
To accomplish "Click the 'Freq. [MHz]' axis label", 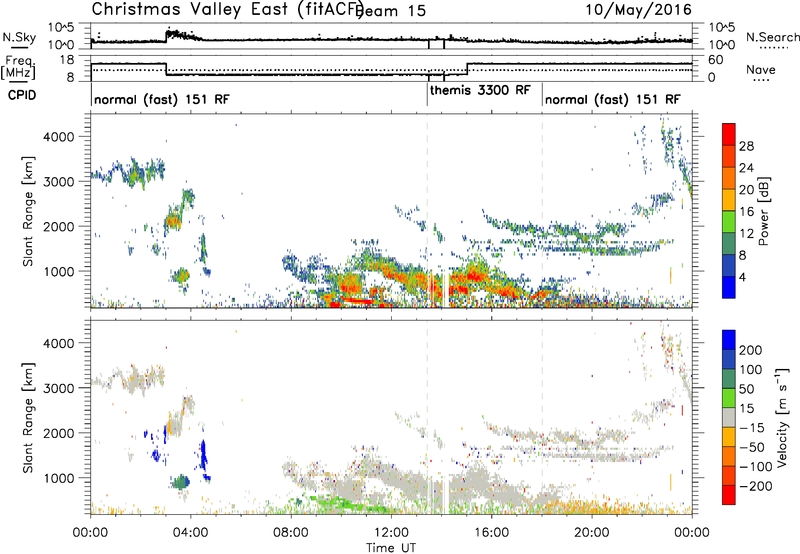I will point(18,67).
